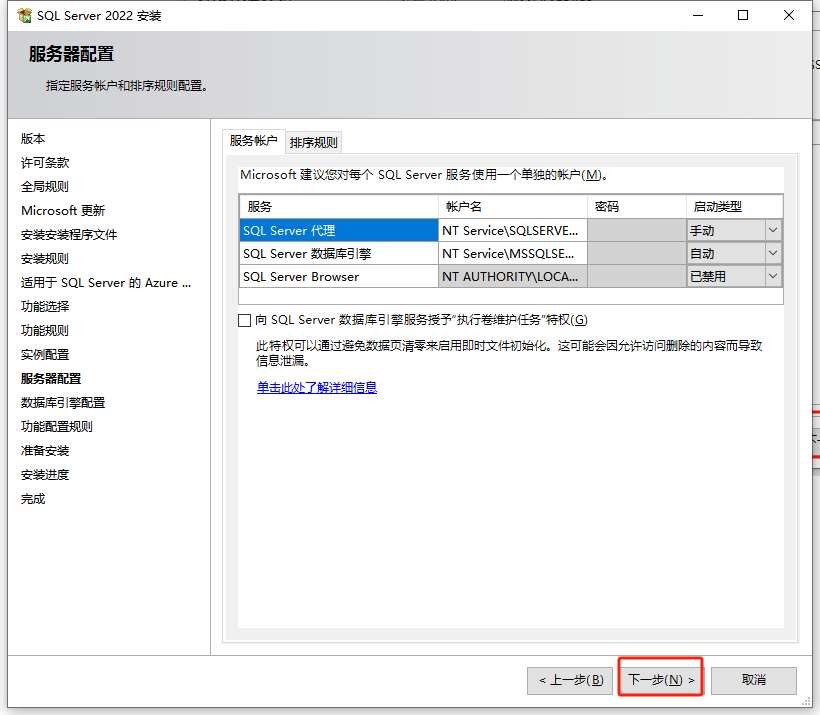Open startup type dropdown for SQL Server 代理

point(773,230)
